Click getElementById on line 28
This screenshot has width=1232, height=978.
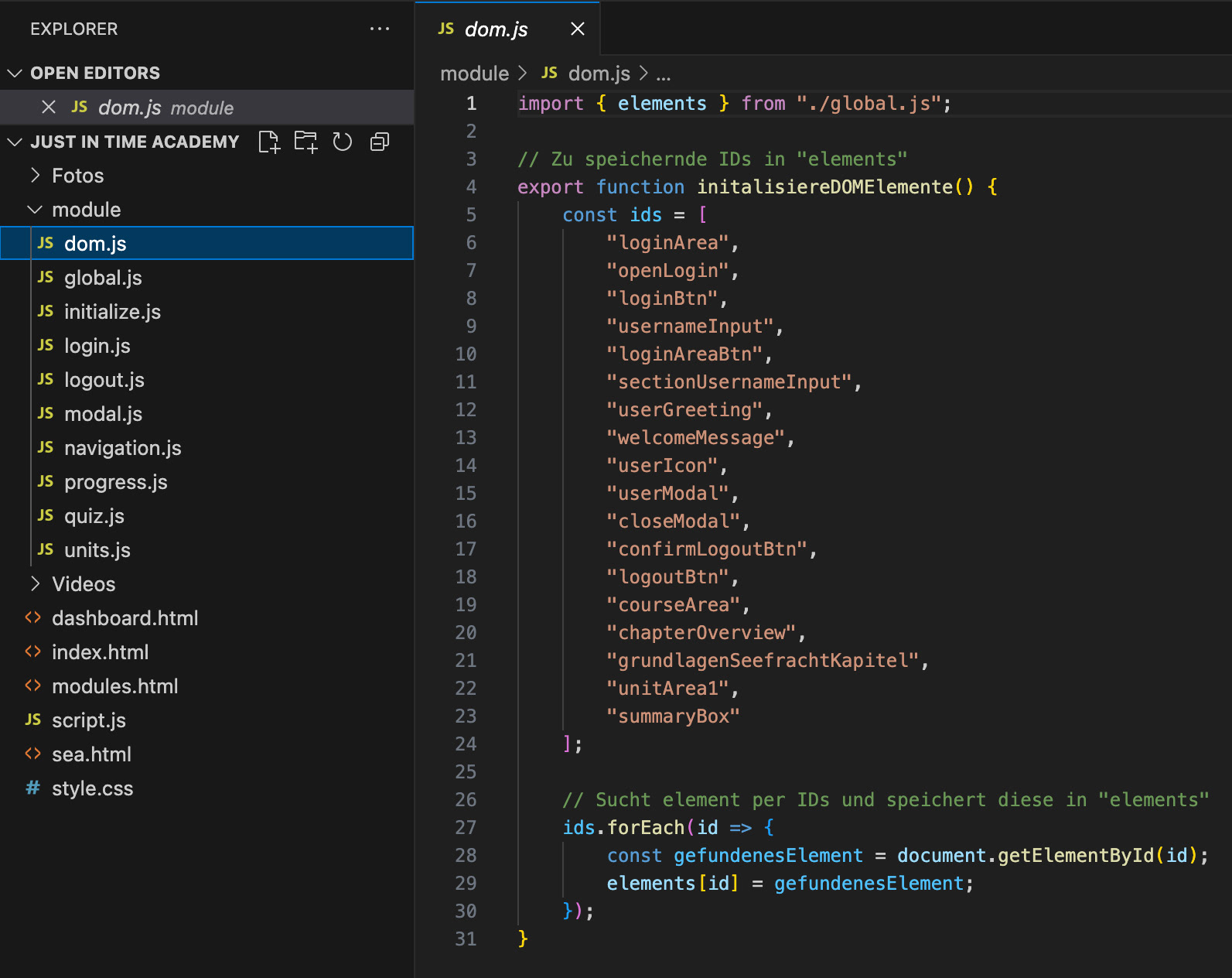pyautogui.click(x=1076, y=856)
